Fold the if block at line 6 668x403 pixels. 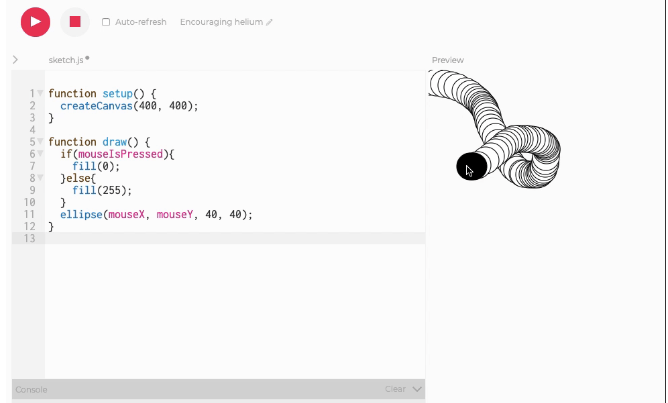(x=40, y=154)
